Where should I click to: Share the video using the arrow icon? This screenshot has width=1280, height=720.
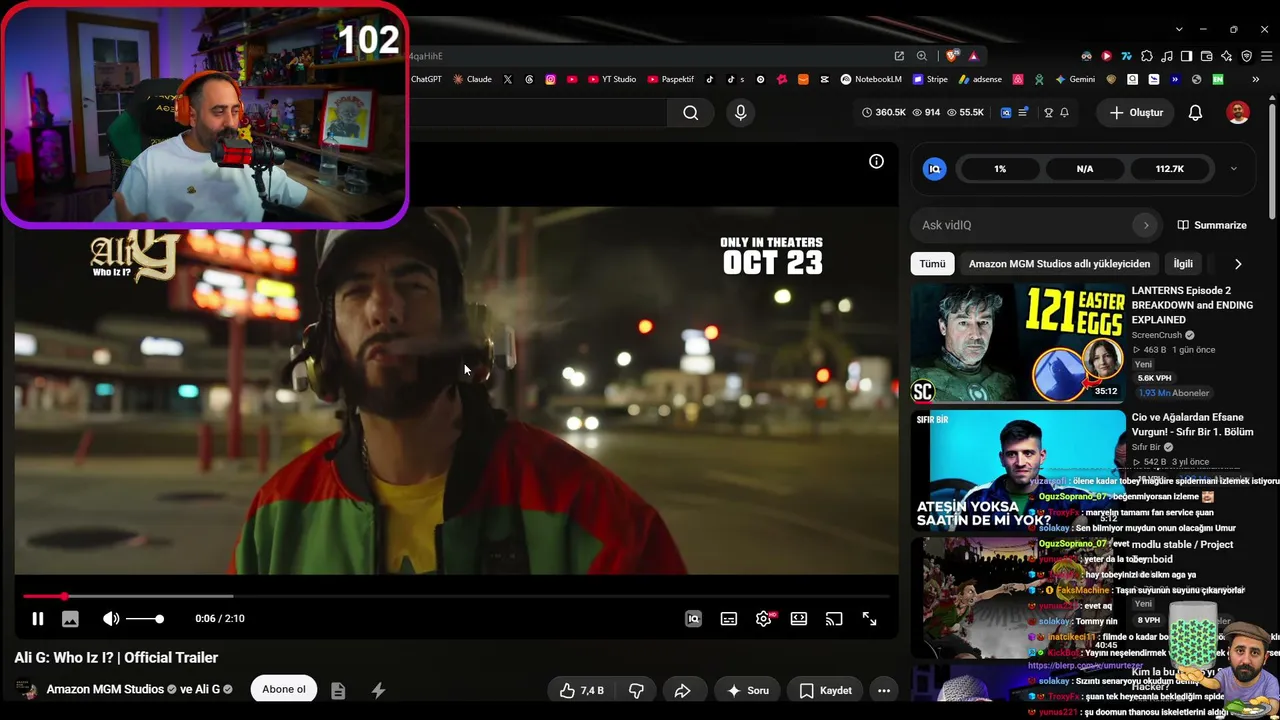[x=683, y=690]
